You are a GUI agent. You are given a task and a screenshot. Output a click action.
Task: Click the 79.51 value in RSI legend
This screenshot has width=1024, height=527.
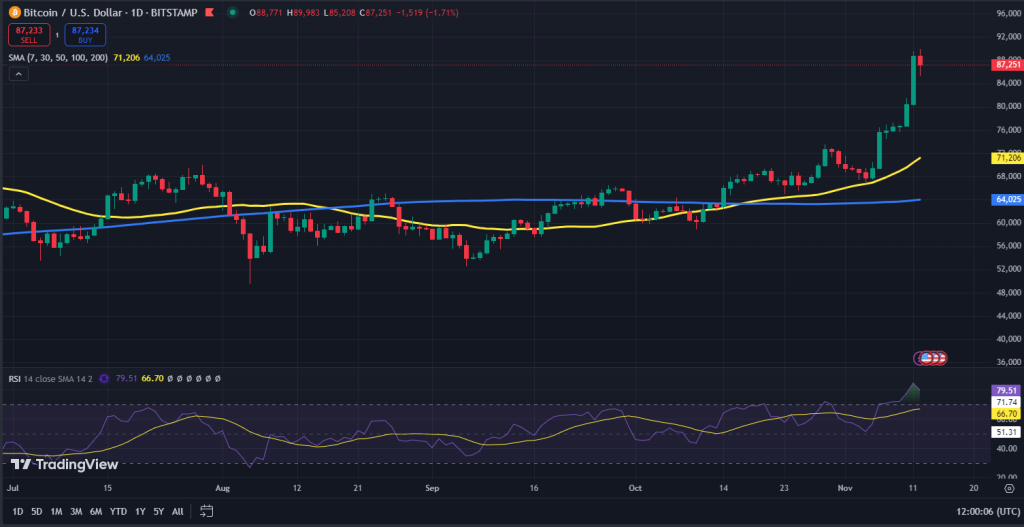point(126,378)
